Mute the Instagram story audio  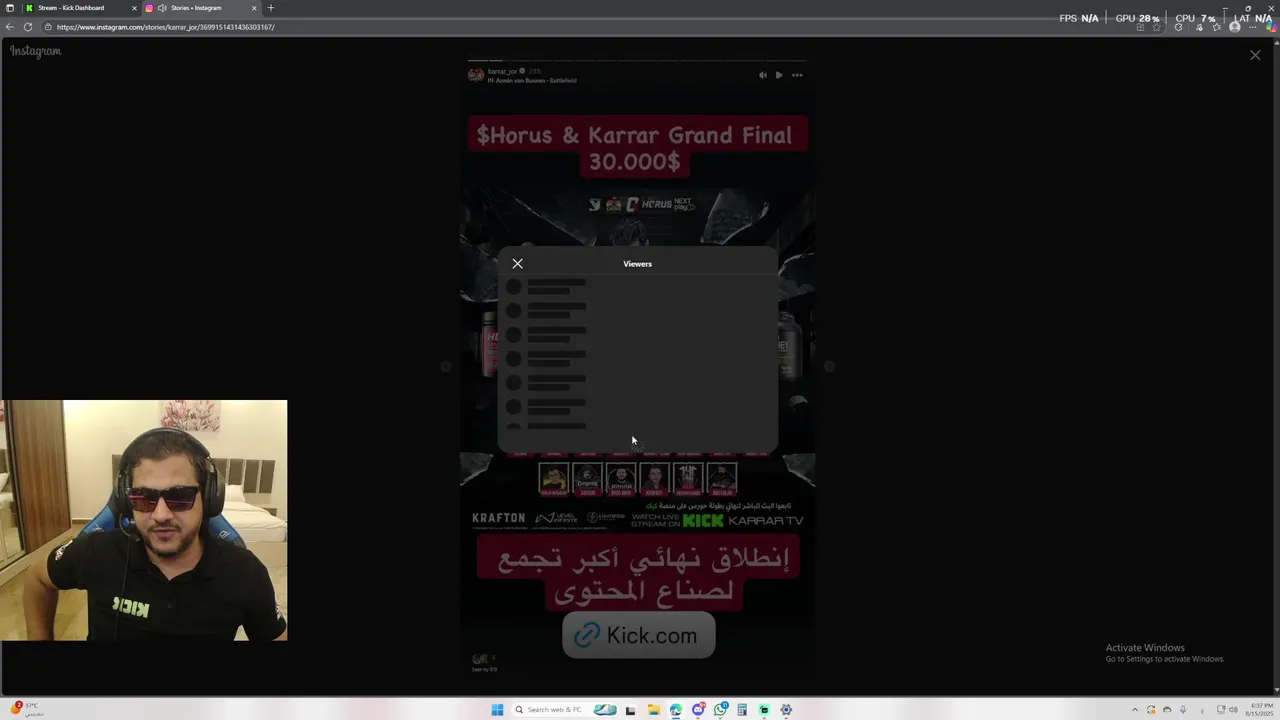point(763,75)
